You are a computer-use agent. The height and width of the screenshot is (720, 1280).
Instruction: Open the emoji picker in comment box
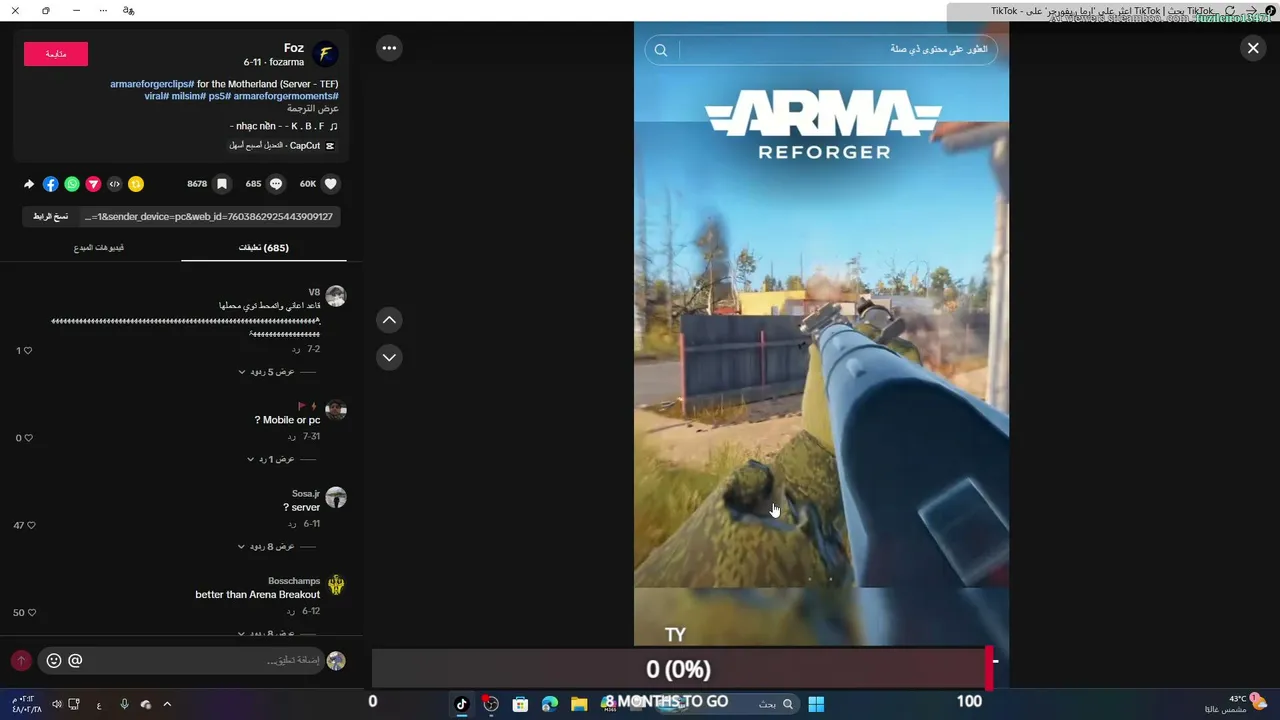[54, 660]
